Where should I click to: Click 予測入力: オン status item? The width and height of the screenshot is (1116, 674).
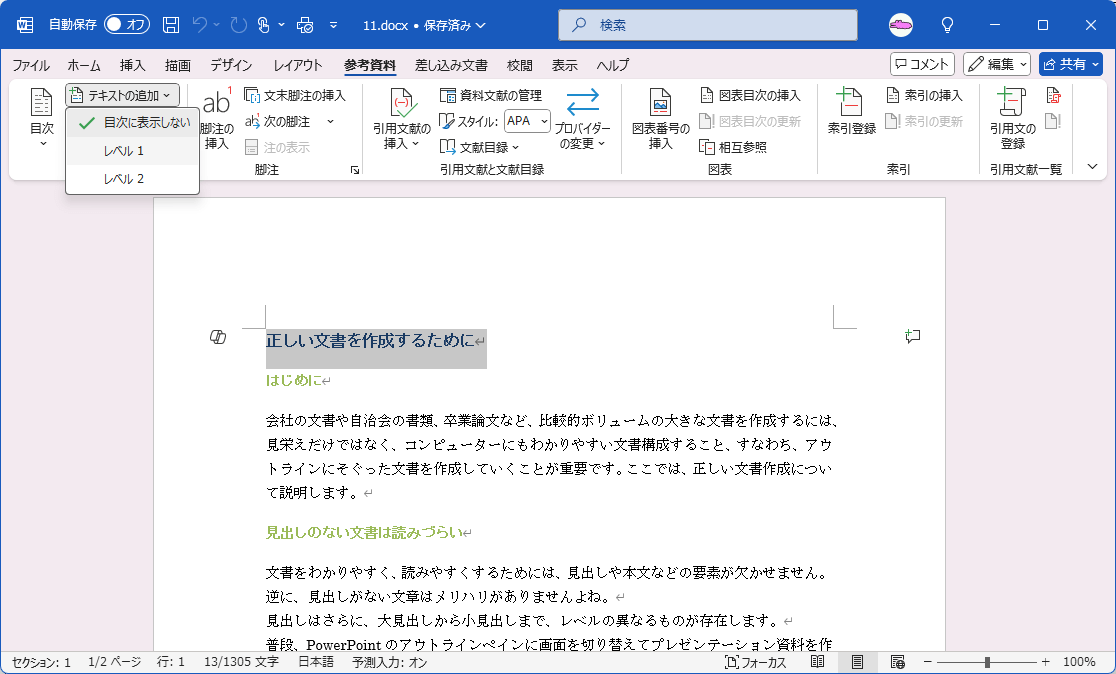pyautogui.click(x=389, y=662)
